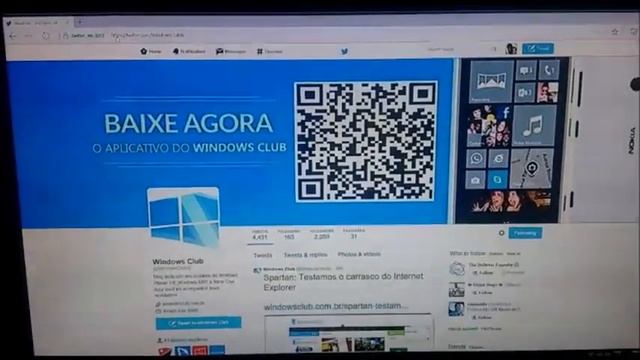Switch to the Tweets tab
Screen dimensions: 640x360
[262, 255]
